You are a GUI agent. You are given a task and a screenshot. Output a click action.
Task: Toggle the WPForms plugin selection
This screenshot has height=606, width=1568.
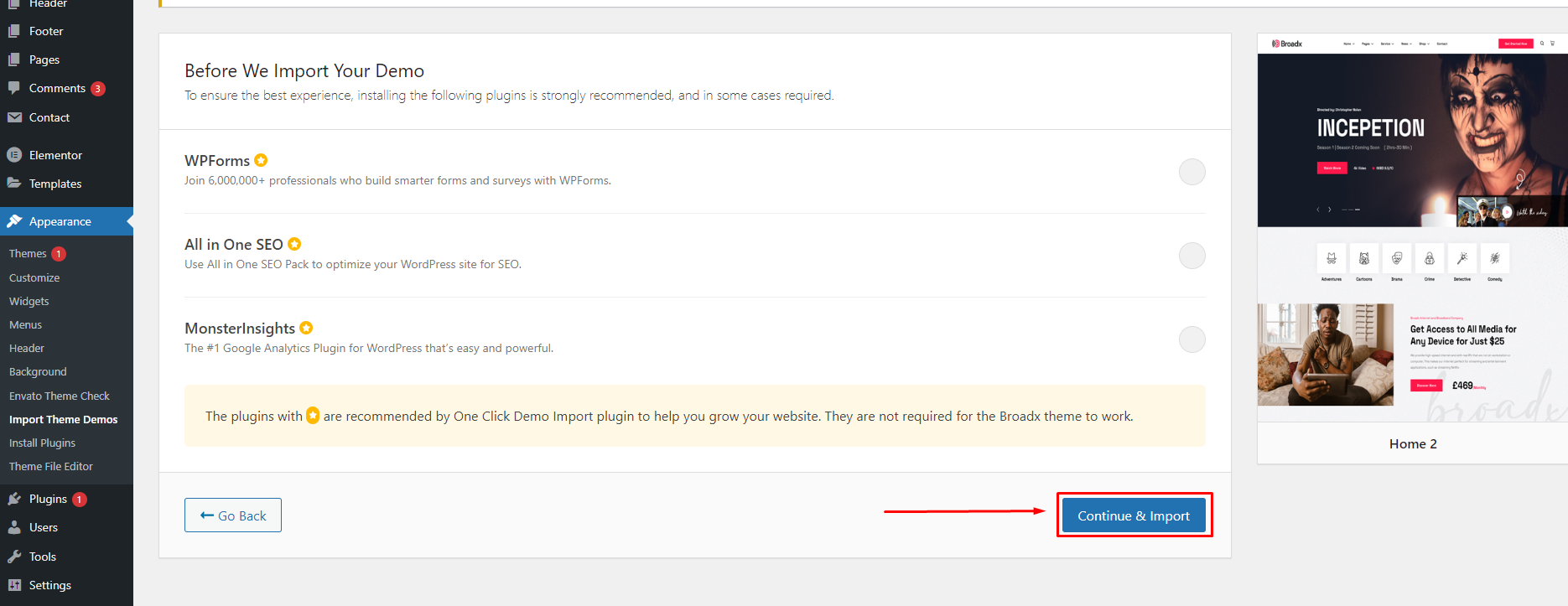click(x=1192, y=172)
